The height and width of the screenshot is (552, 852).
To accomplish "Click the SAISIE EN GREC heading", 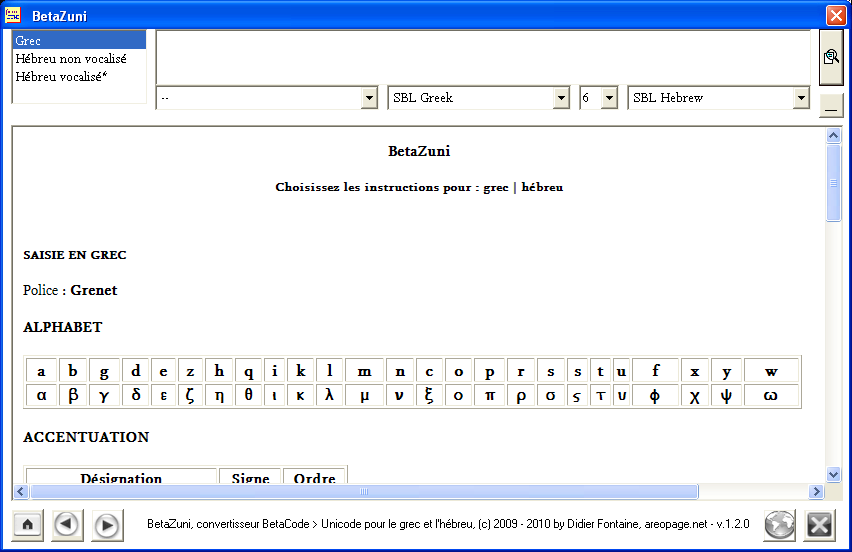I will point(74,255).
